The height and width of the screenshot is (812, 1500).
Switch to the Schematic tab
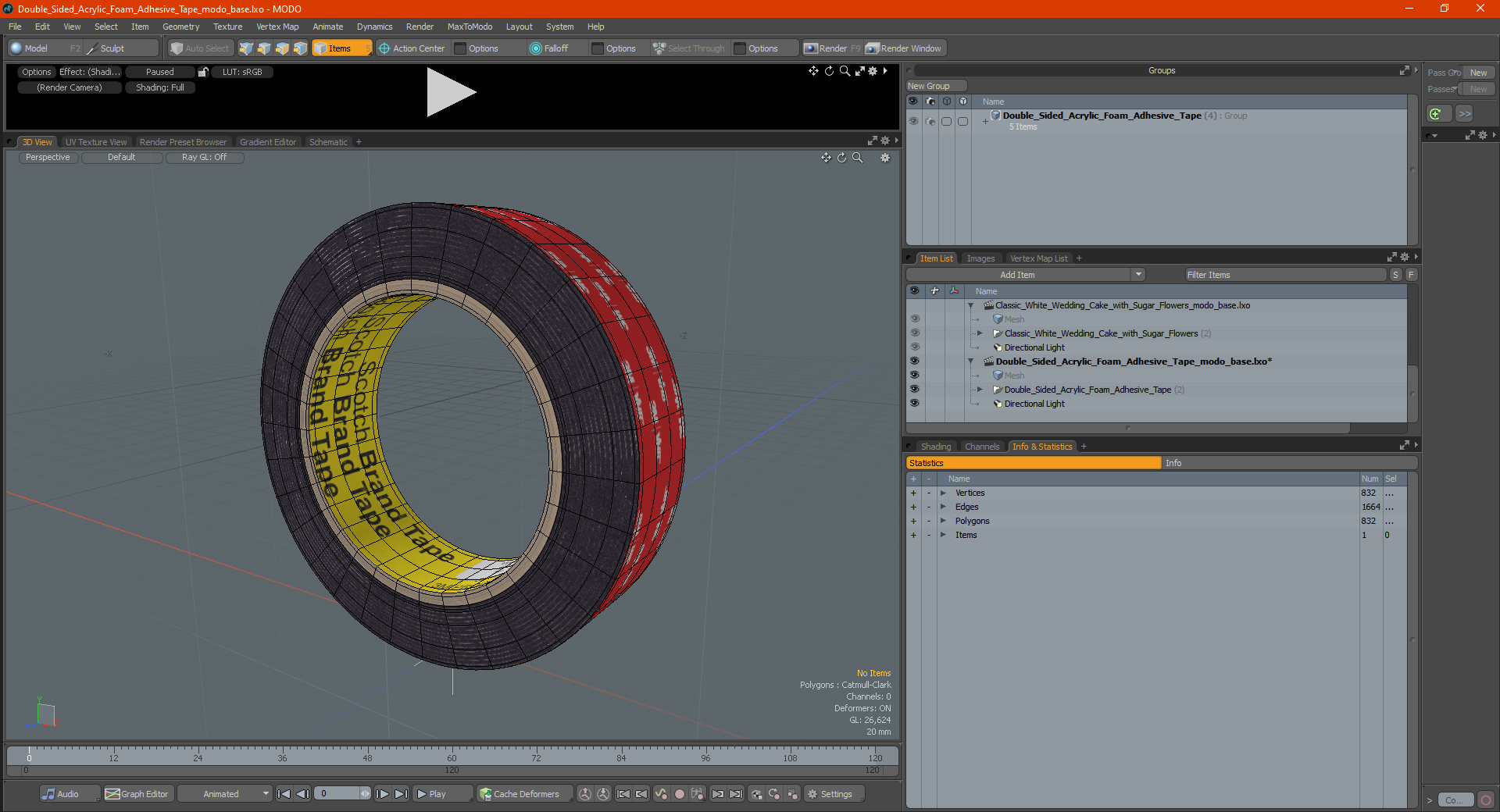[x=328, y=142]
